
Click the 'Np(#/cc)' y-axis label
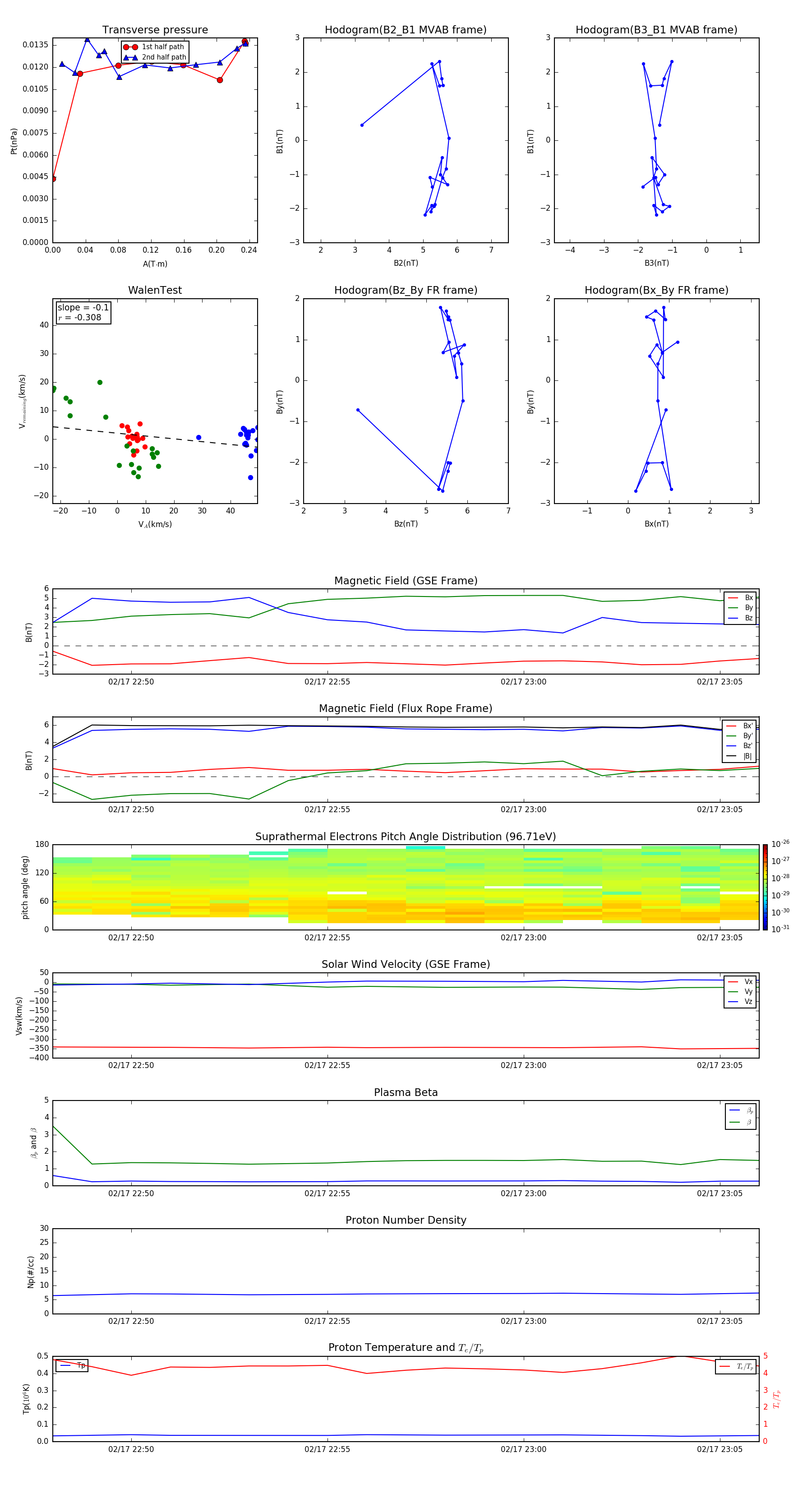[31, 1272]
